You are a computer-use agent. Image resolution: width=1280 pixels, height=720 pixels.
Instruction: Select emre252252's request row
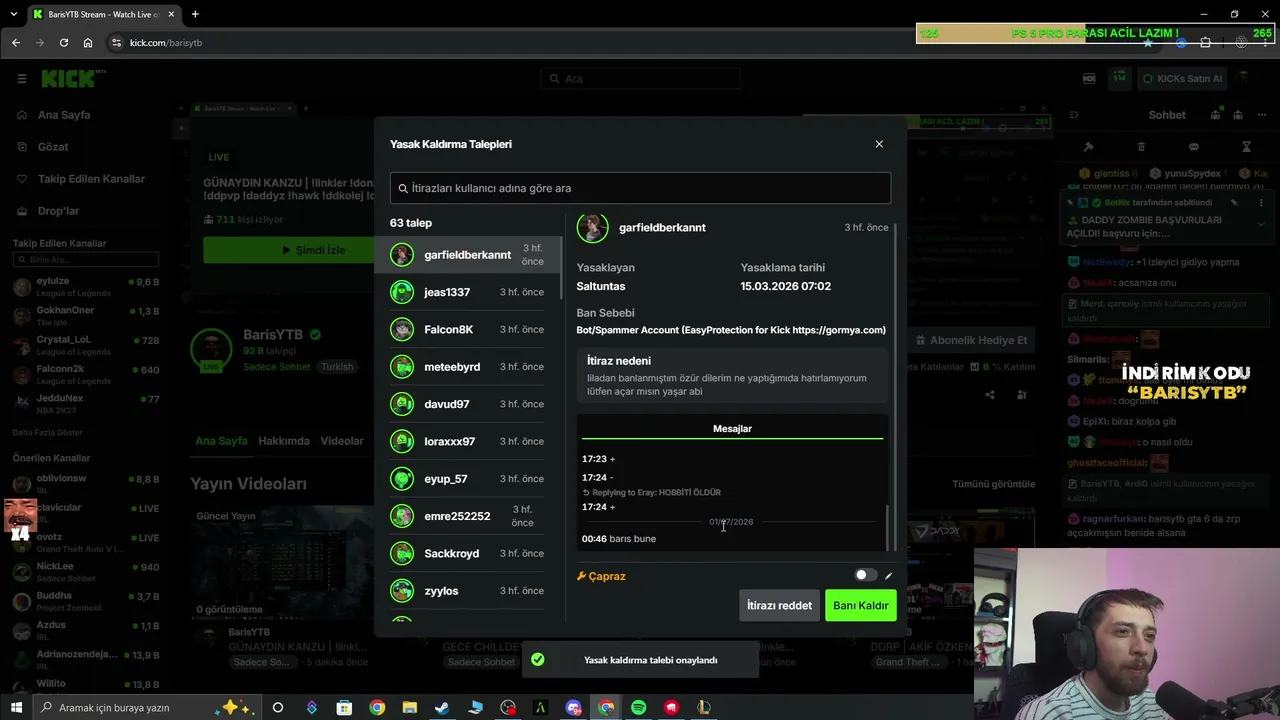(468, 516)
